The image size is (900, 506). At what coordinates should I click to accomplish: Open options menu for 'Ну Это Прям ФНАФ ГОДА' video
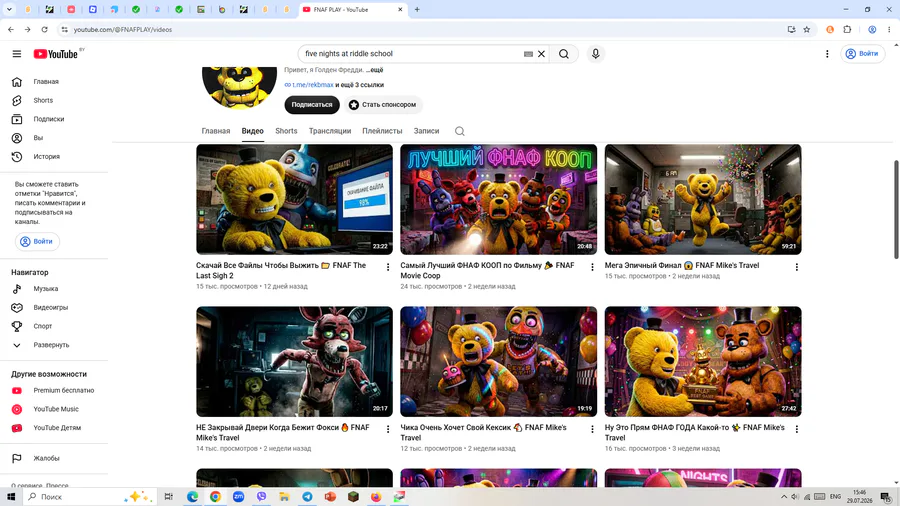pyautogui.click(x=797, y=429)
